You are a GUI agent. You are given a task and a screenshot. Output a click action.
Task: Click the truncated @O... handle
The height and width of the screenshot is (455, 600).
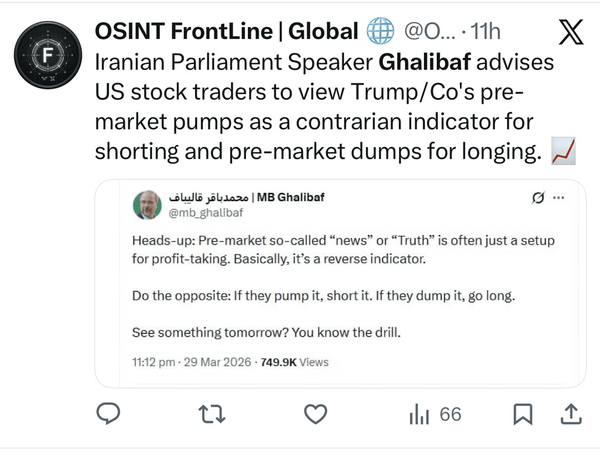point(428,32)
